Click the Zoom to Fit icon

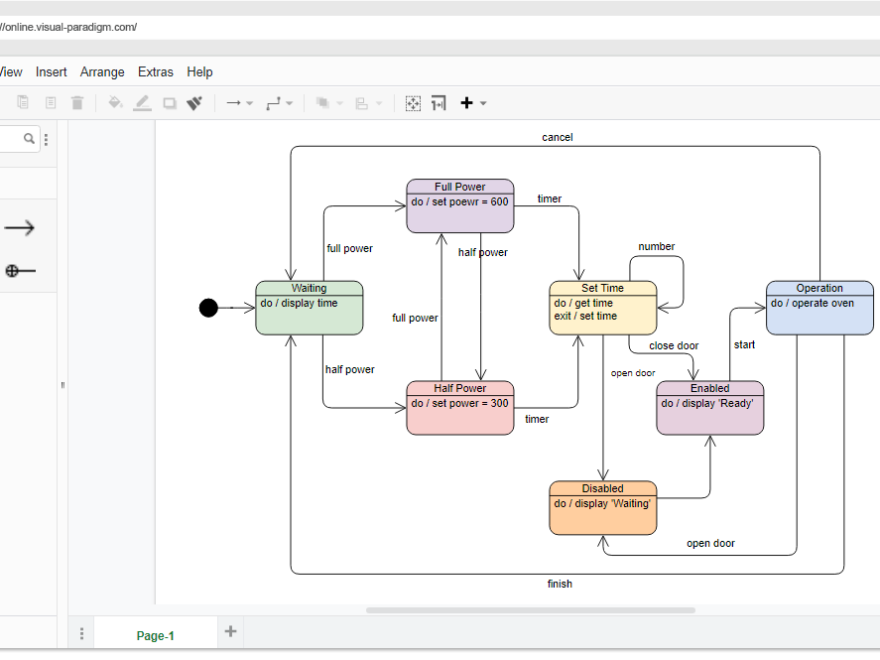click(413, 103)
